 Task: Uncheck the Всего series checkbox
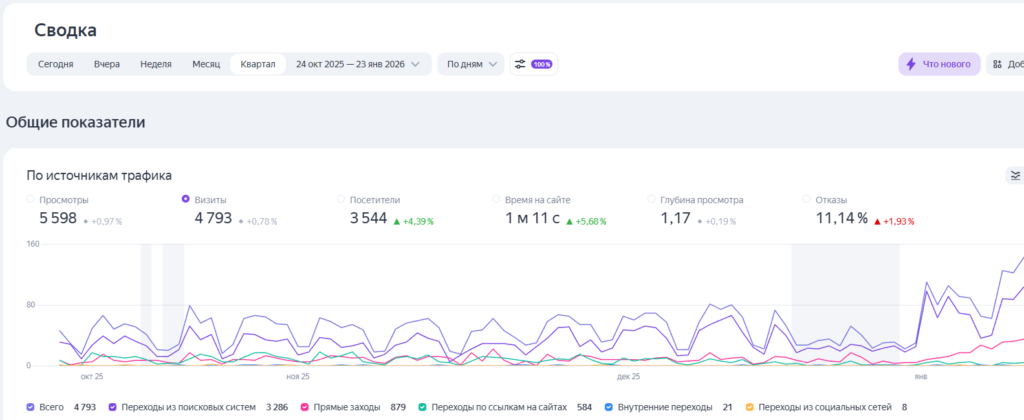coord(30,407)
